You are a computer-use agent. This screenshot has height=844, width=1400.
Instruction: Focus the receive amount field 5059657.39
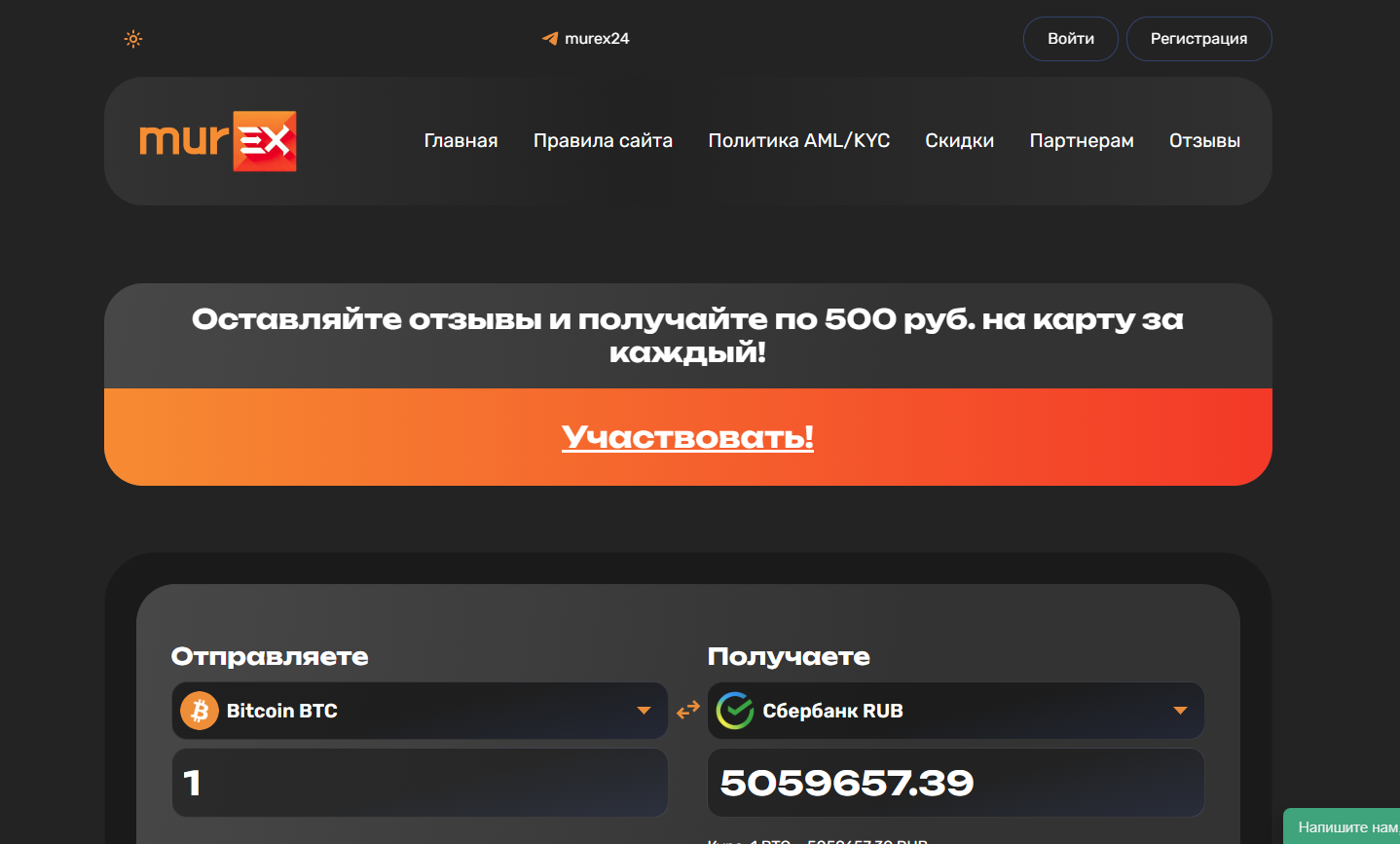pyautogui.click(x=956, y=783)
